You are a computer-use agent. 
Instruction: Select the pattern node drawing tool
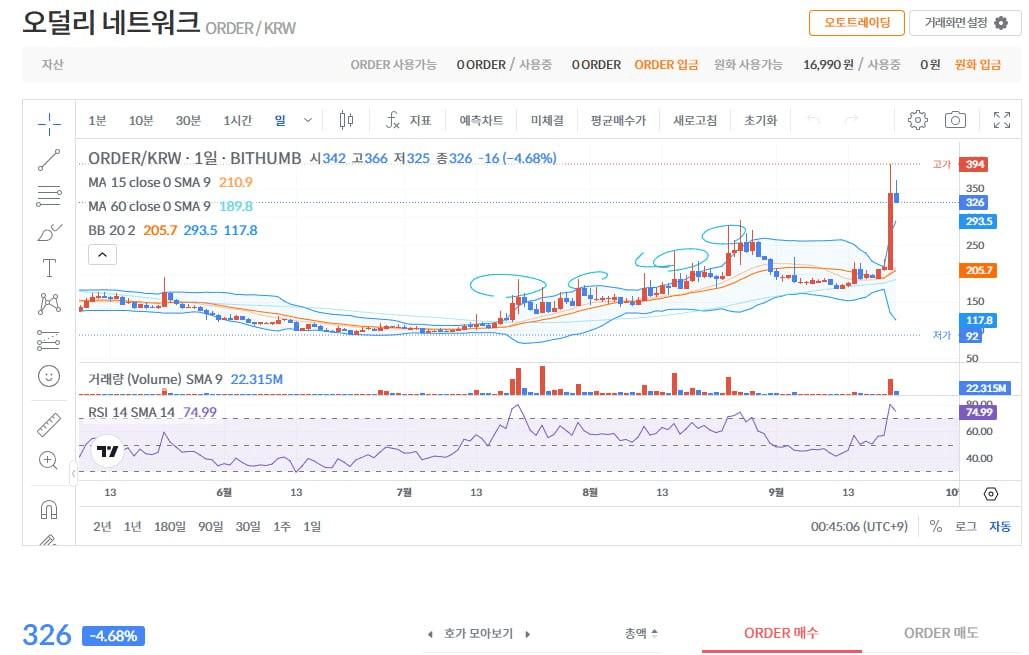coord(49,303)
